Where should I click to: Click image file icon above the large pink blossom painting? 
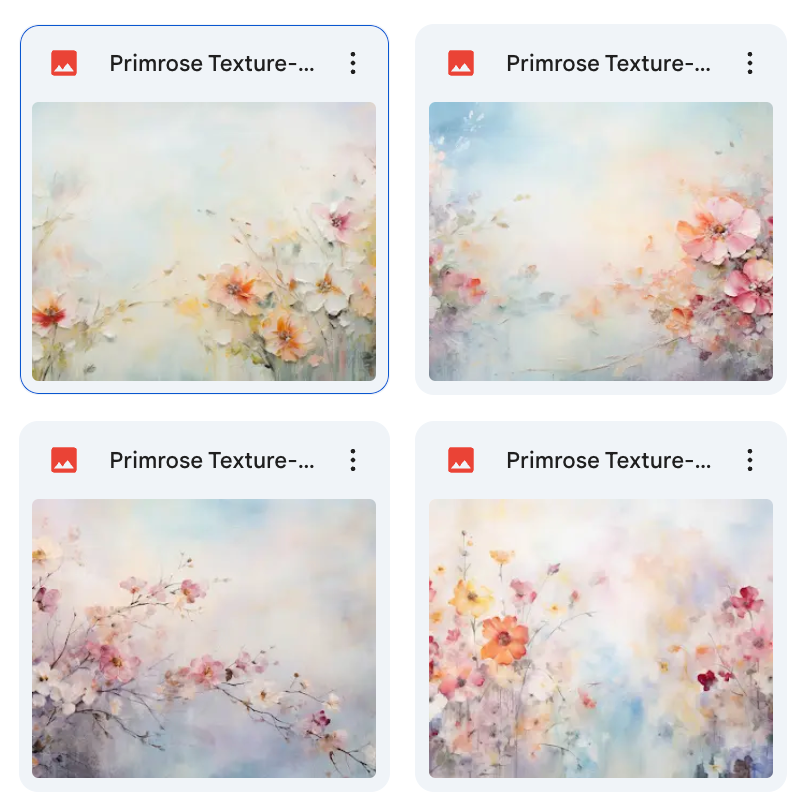click(461, 63)
